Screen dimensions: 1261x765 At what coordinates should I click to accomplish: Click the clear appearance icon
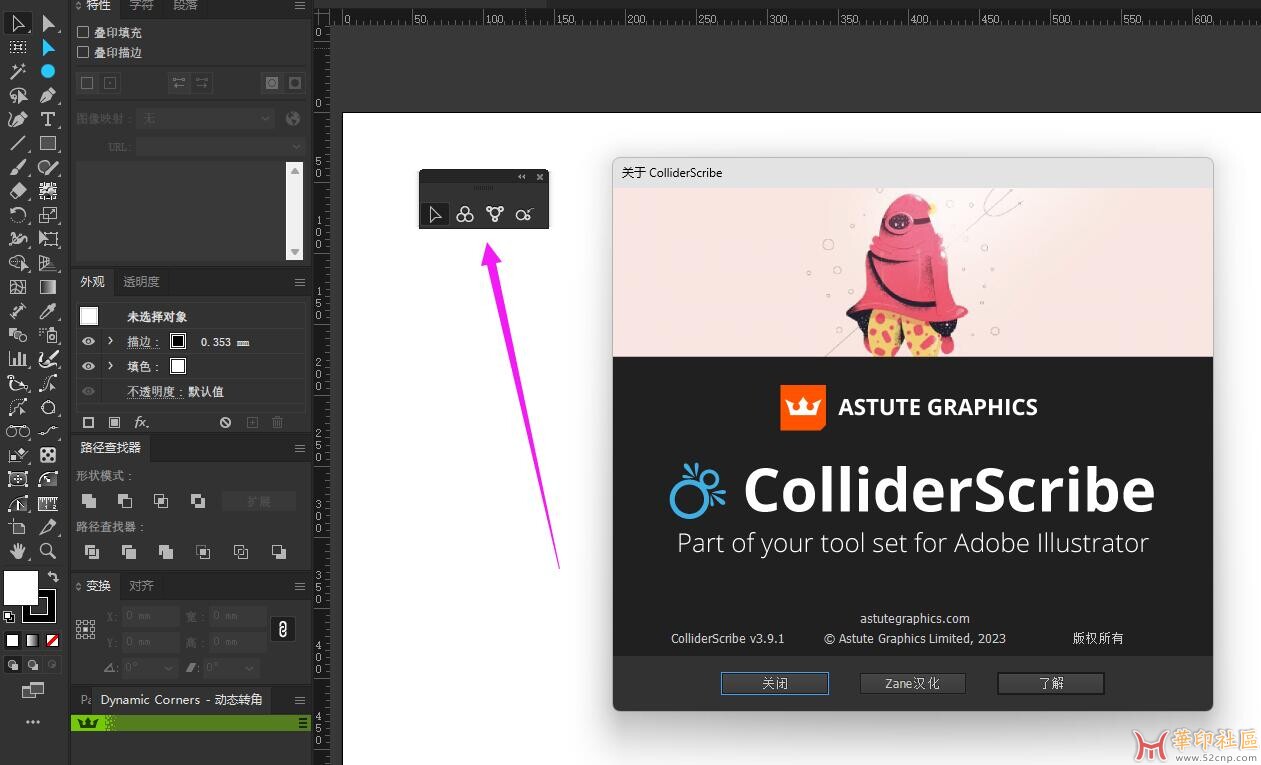pos(226,422)
